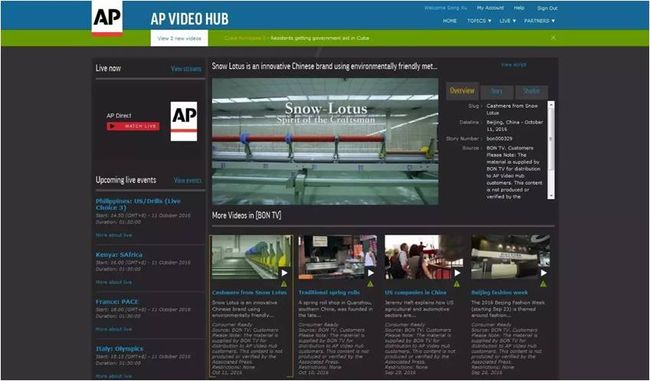This screenshot has height=381, width=650.
Task: Play the US companies in China thumbnail video
Action: pos(457,273)
